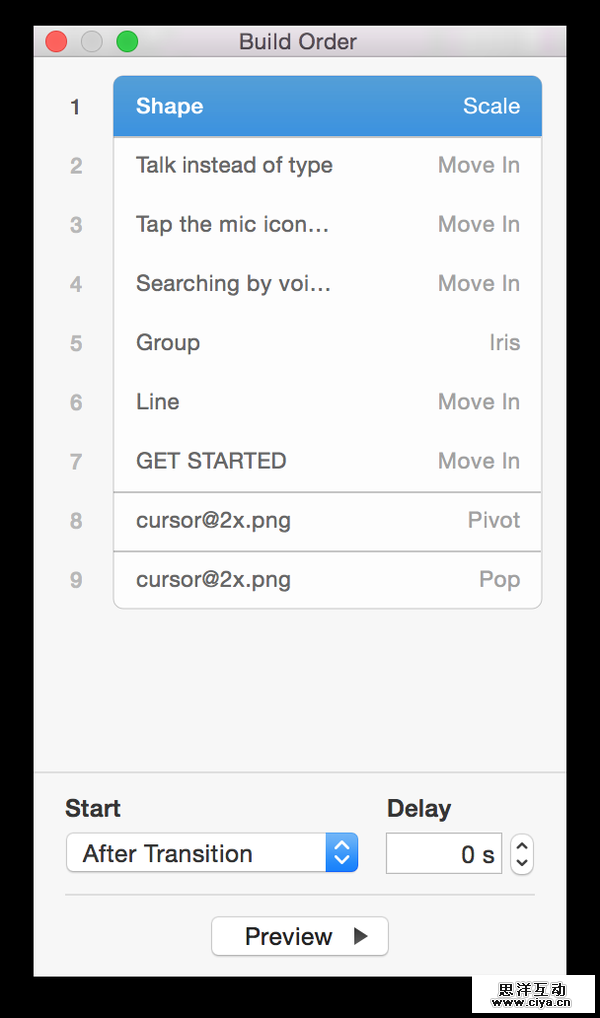600x1018 pixels.
Task: Increase Delay with stepper up arrow
Action: pyautogui.click(x=522, y=846)
